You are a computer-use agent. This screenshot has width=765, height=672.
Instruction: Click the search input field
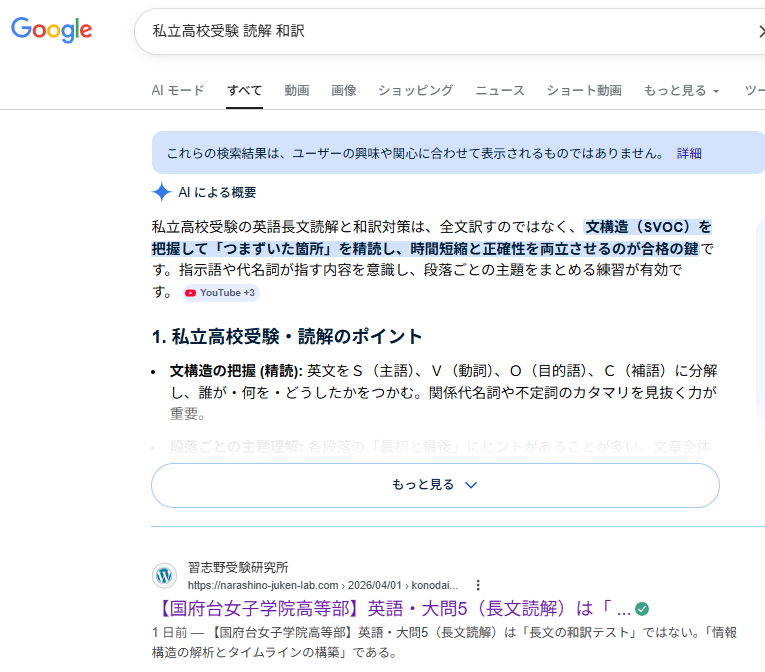[440, 32]
